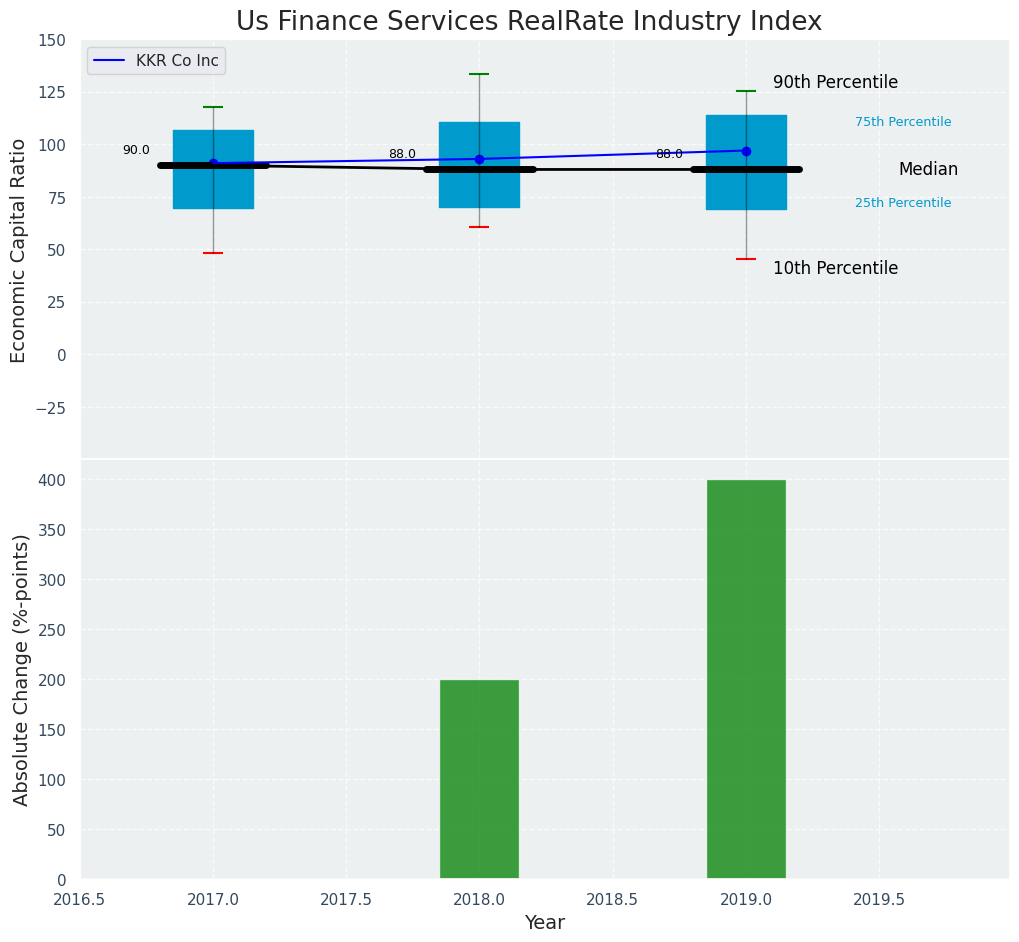
Task: Click the Economic Capital Ratio axis label
Action: pos(19,250)
